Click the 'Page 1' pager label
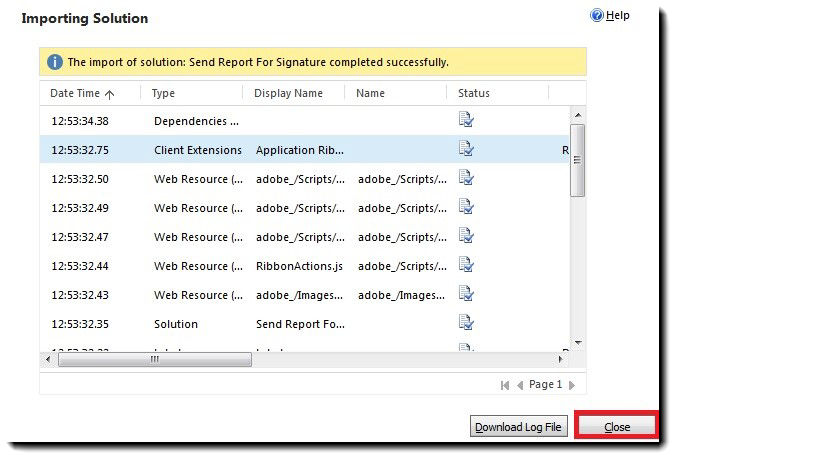 [x=545, y=385]
